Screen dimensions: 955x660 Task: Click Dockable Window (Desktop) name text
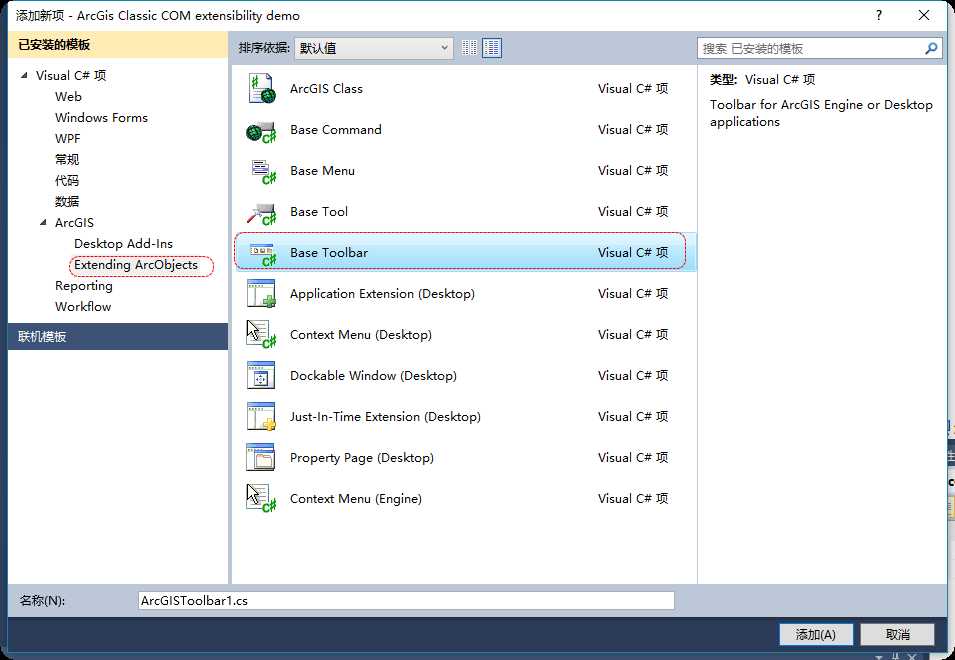tap(373, 376)
